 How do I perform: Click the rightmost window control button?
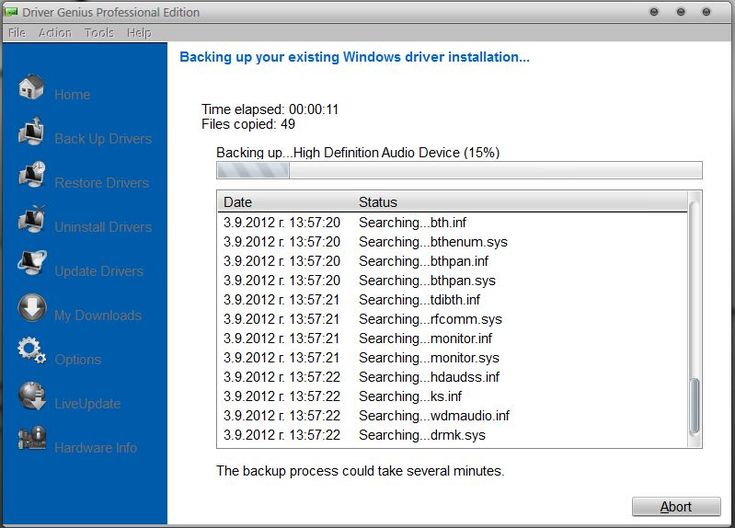pos(706,12)
